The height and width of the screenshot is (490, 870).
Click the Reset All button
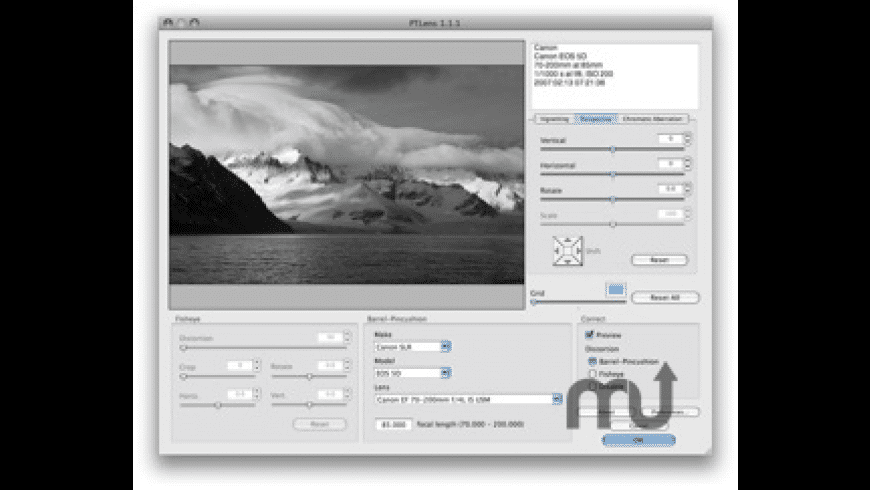[665, 297]
